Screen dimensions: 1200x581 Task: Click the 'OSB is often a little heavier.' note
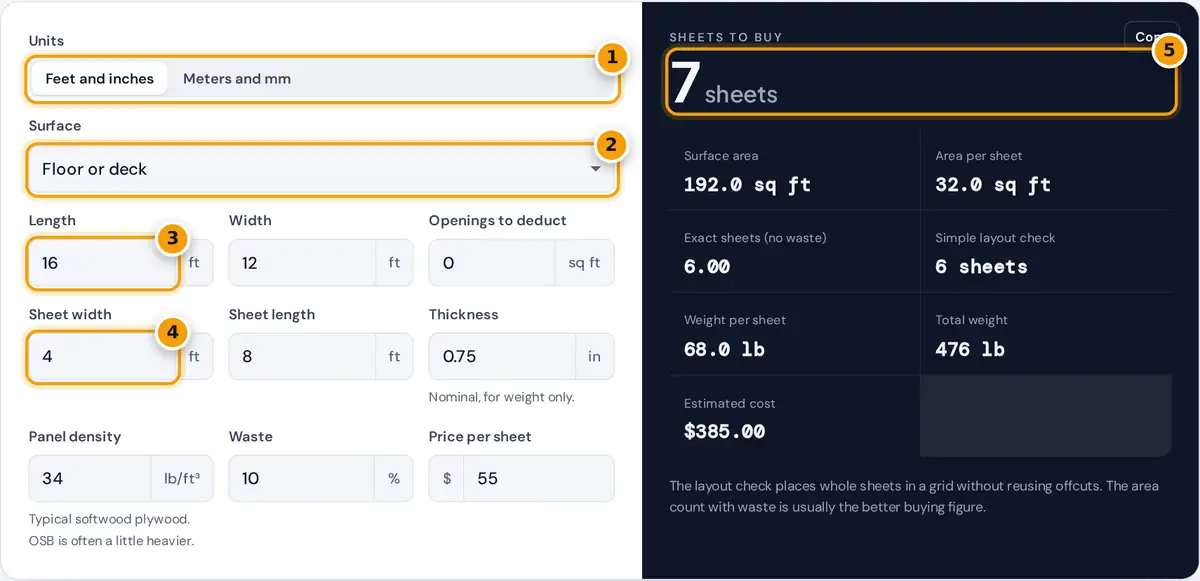click(111, 541)
